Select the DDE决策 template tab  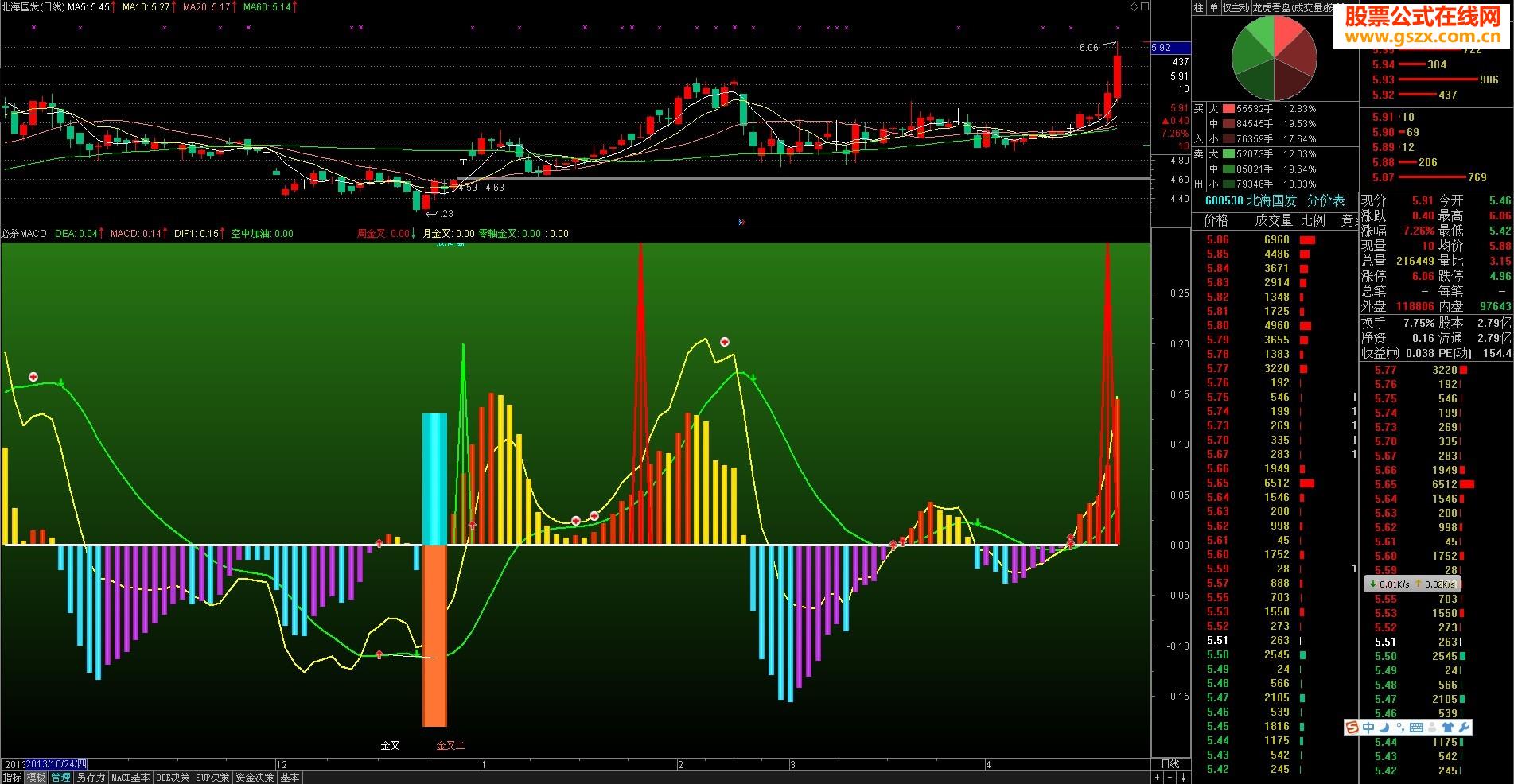[x=173, y=778]
